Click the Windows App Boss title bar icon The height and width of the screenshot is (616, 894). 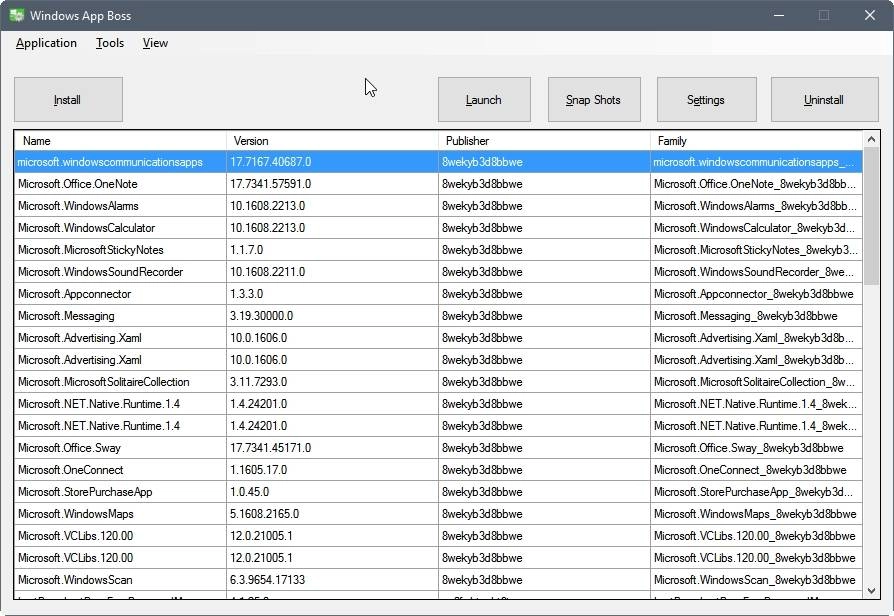point(17,15)
